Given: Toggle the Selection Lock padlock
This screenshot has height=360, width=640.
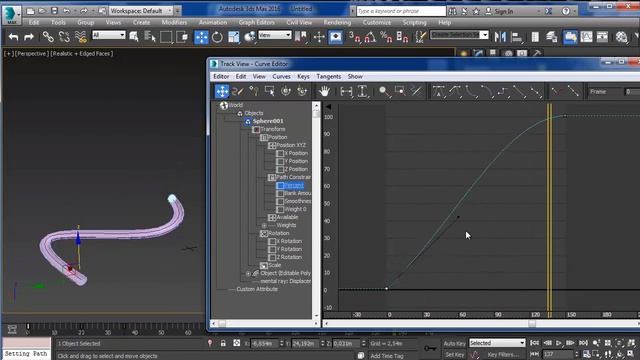Looking at the screenshot, I should (223, 343).
